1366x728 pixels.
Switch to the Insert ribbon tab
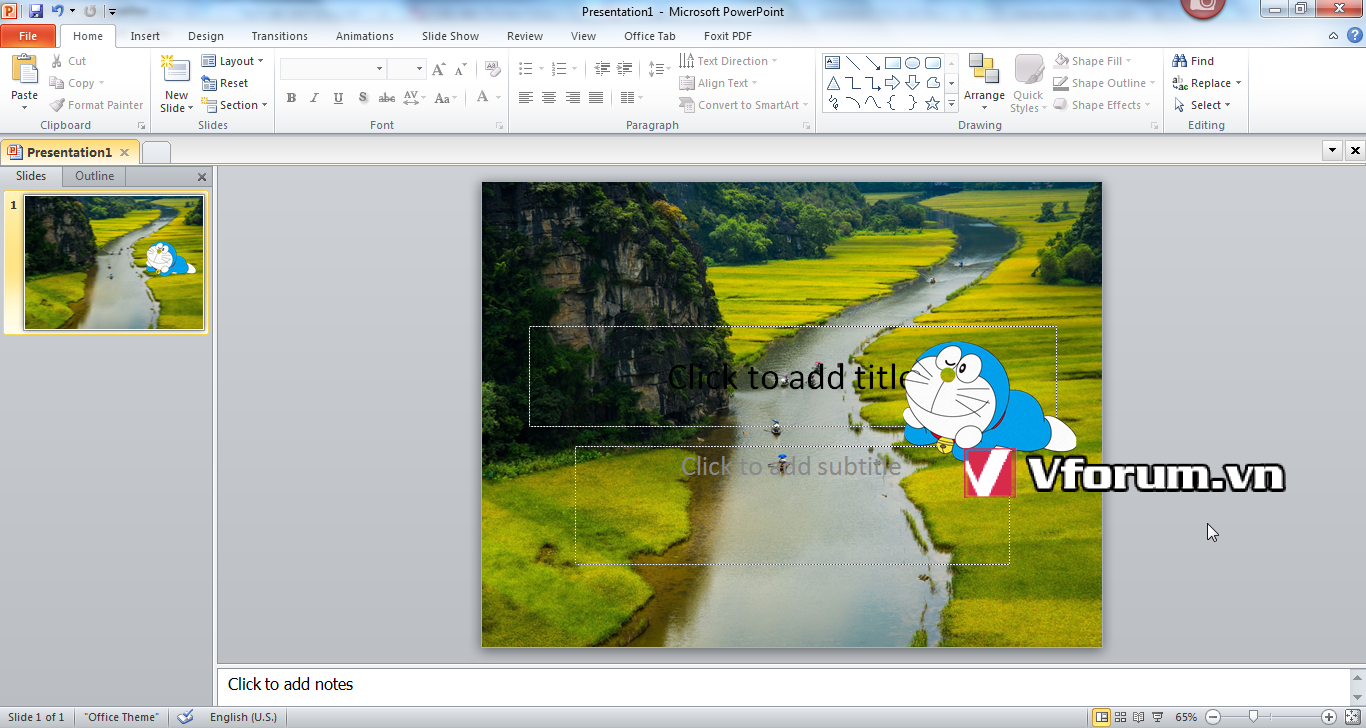tap(145, 36)
